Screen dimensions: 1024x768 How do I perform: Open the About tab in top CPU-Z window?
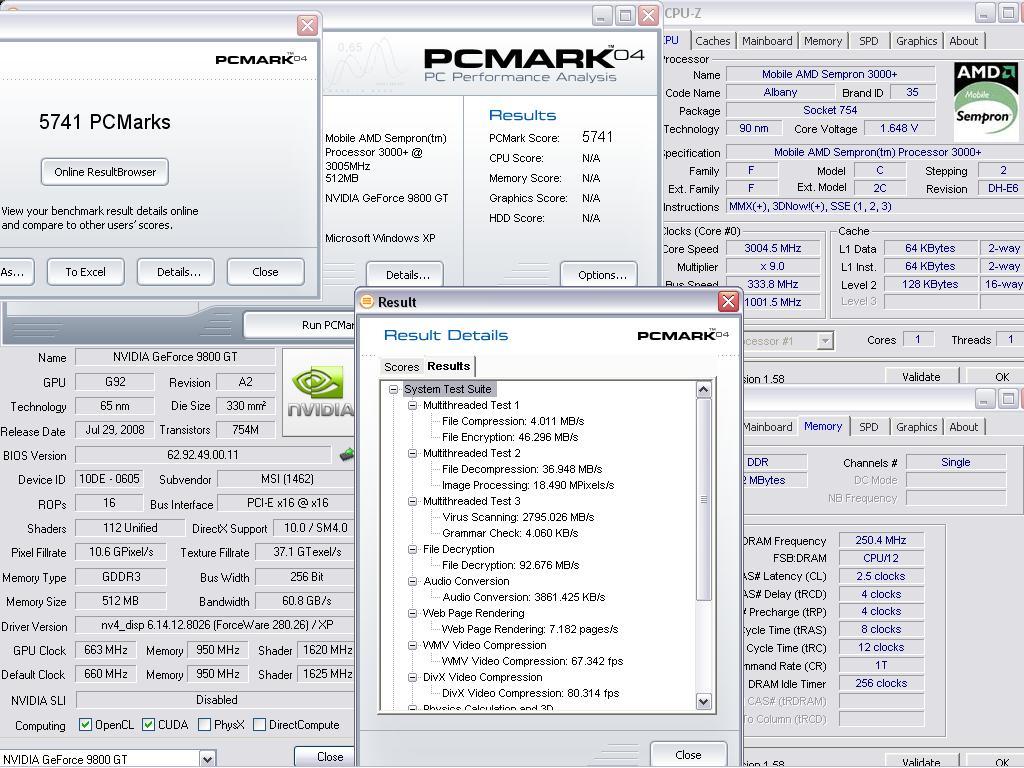tap(963, 41)
